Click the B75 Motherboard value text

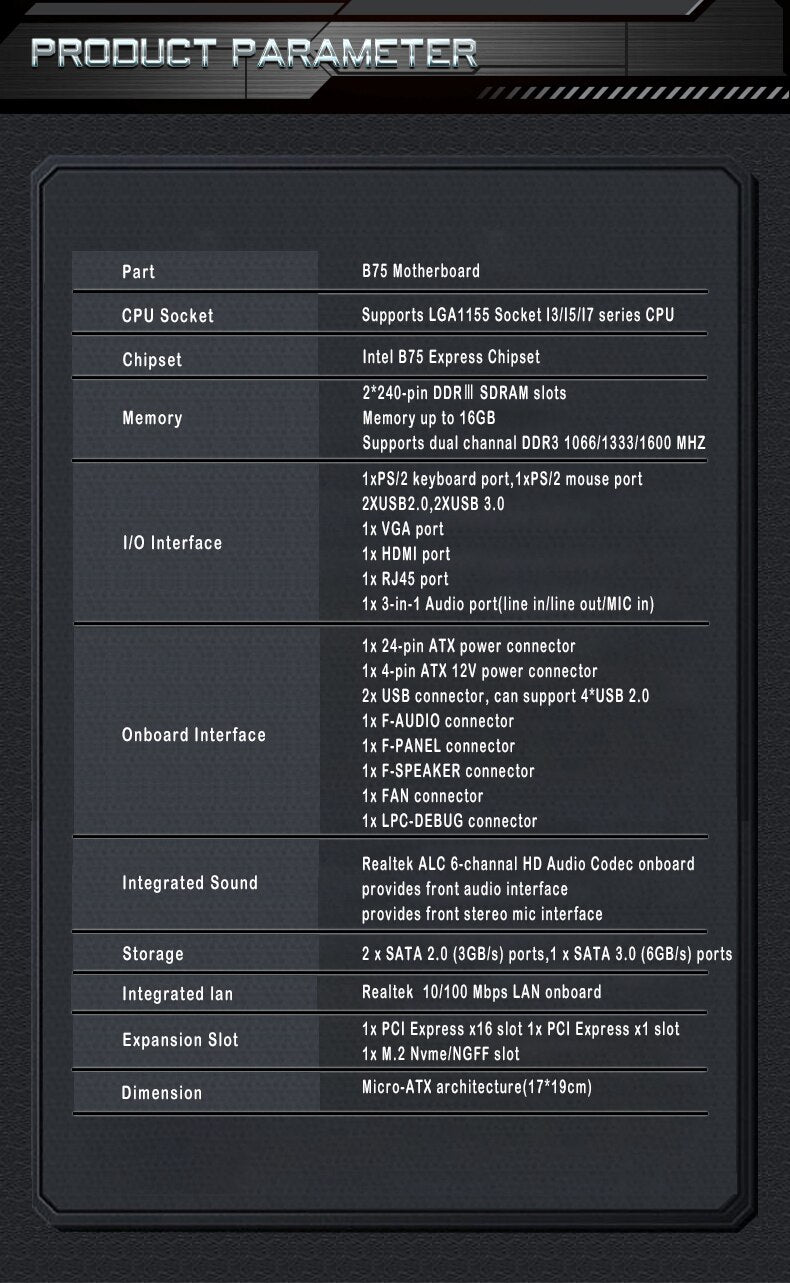[x=420, y=271]
